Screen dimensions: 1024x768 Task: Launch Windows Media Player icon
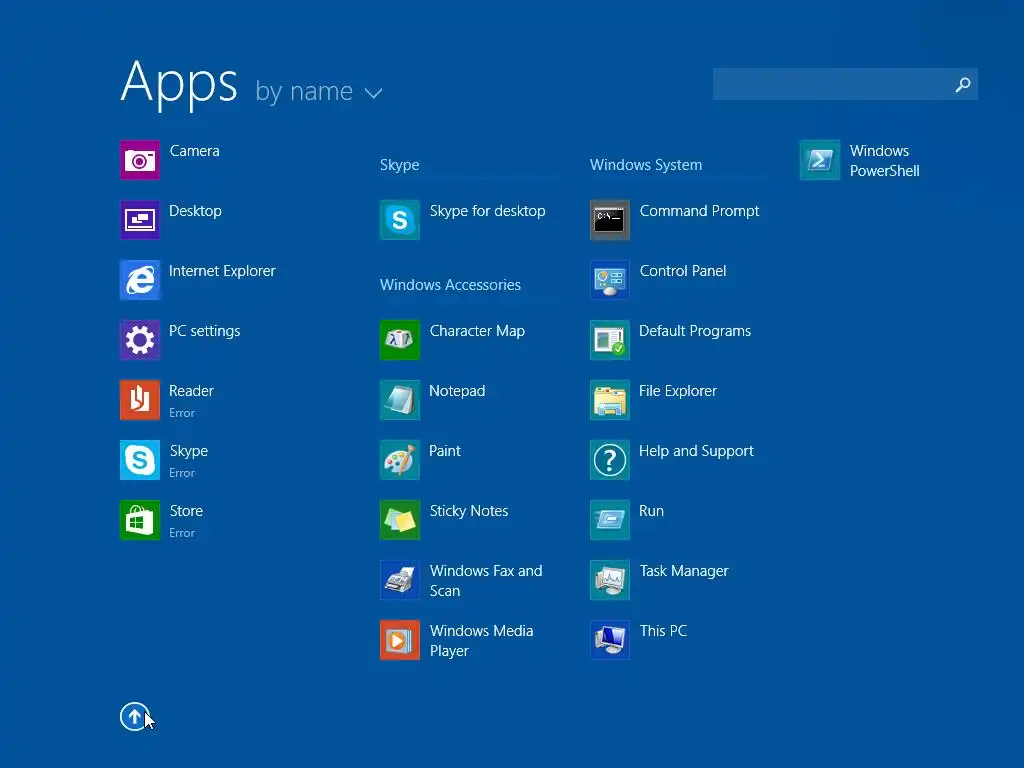coord(400,641)
